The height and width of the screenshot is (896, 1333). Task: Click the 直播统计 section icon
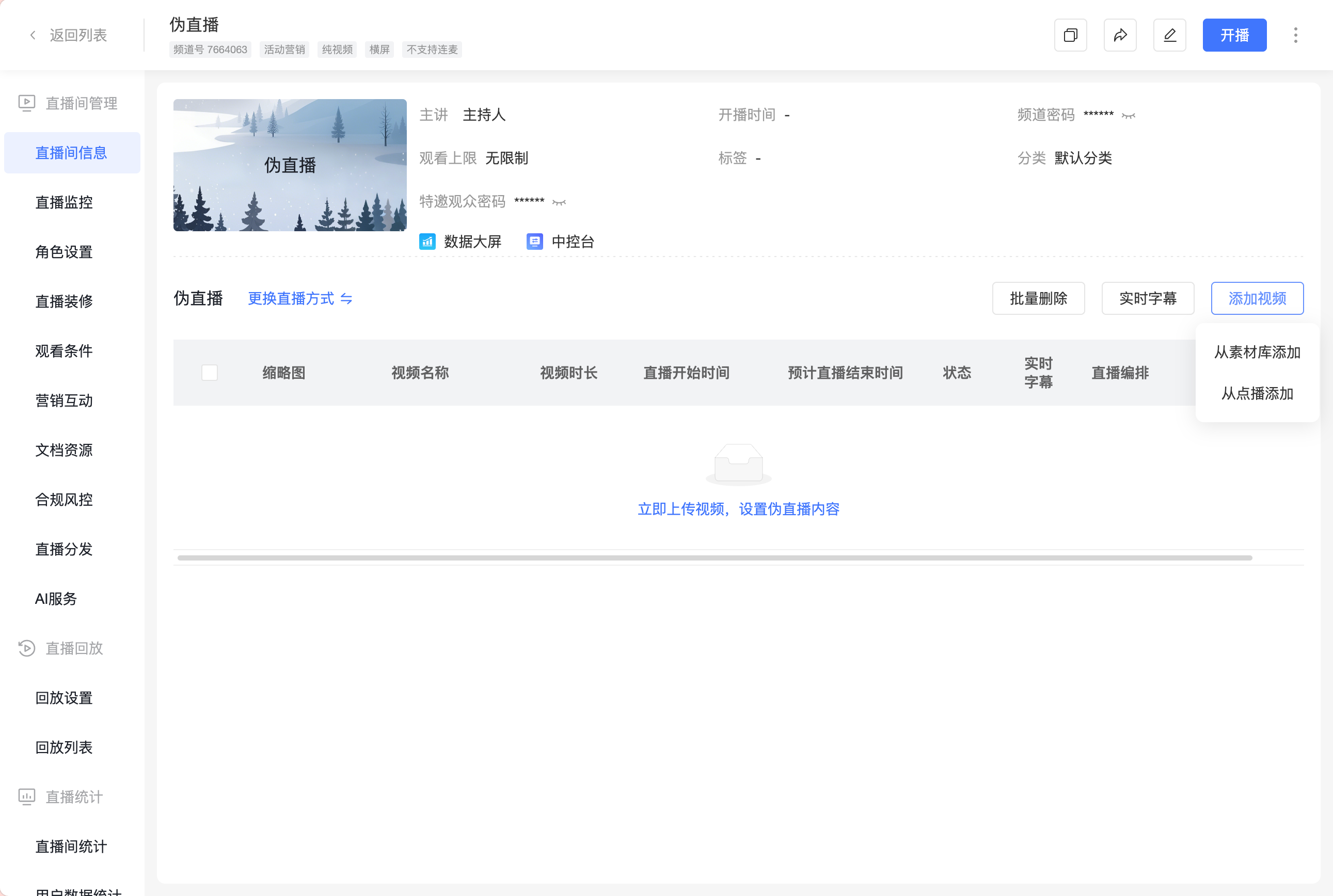(26, 796)
